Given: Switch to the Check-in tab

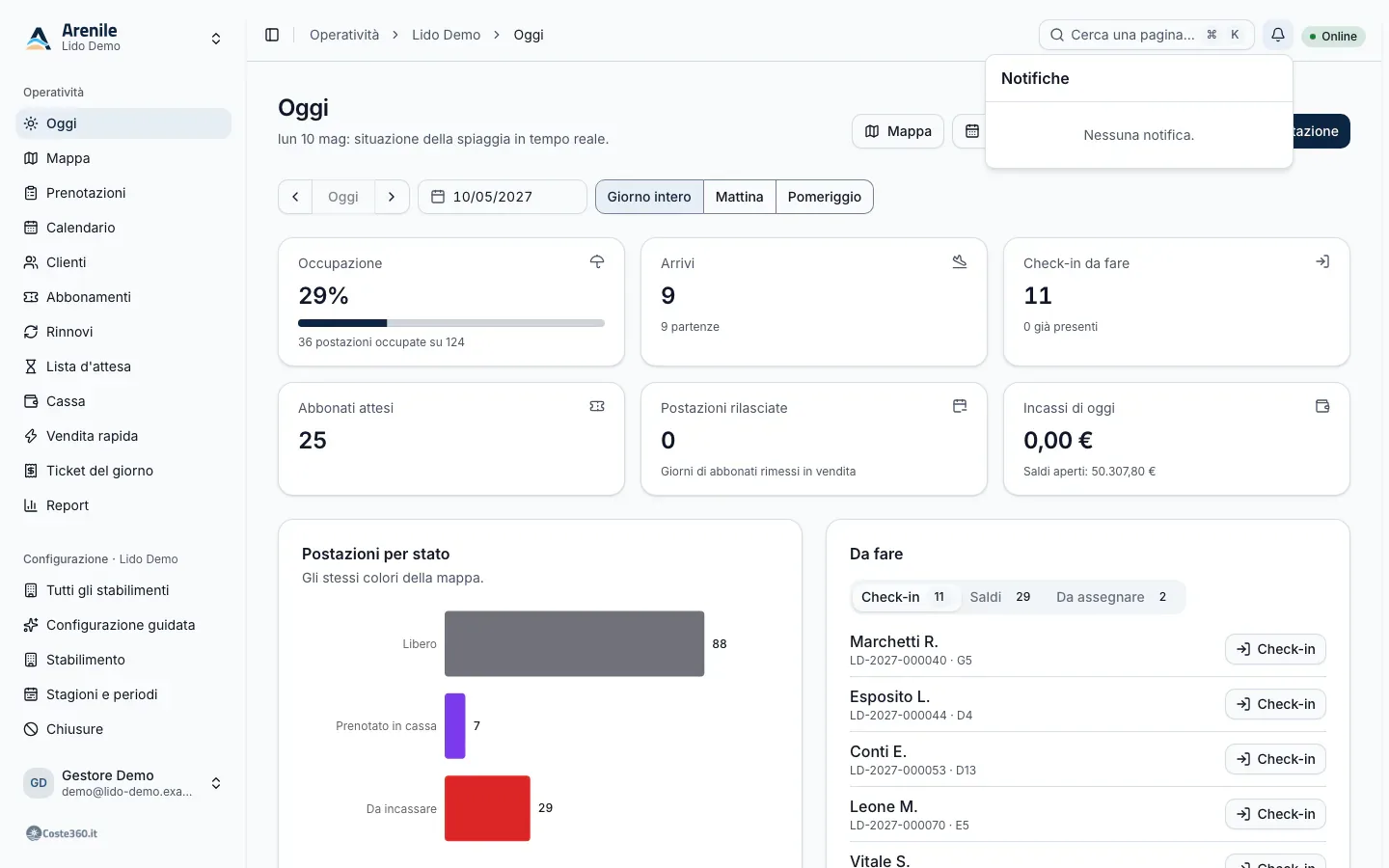Looking at the screenshot, I should pos(904,597).
